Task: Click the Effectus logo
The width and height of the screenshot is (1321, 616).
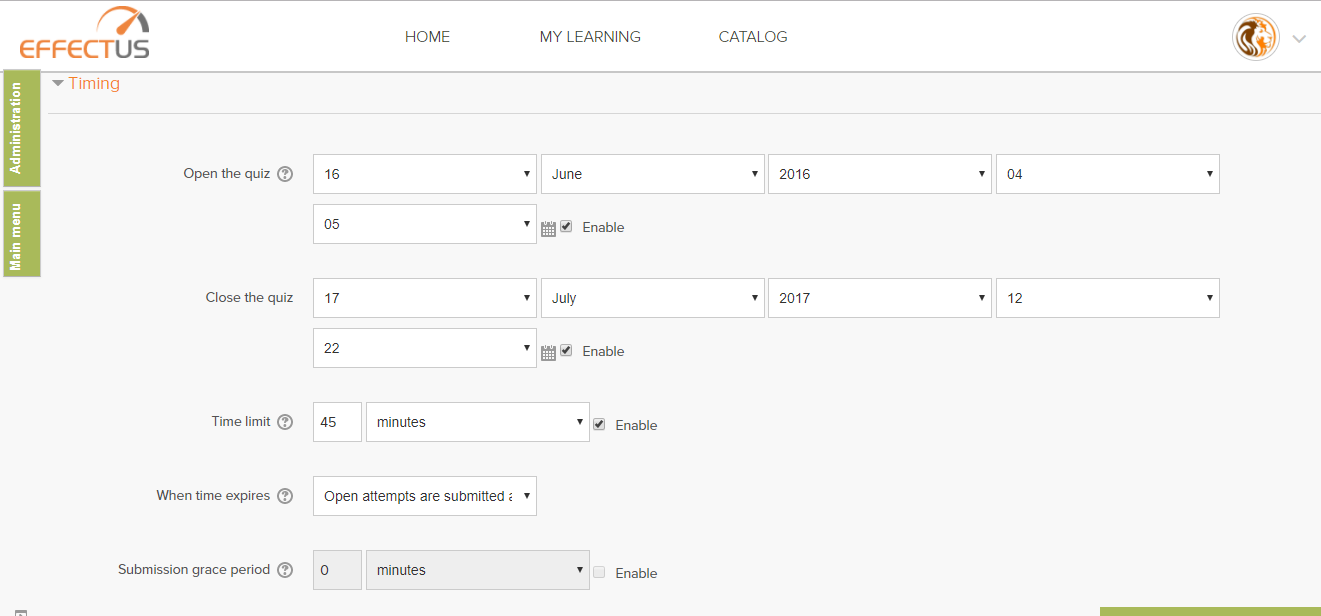Action: pyautogui.click(x=85, y=33)
